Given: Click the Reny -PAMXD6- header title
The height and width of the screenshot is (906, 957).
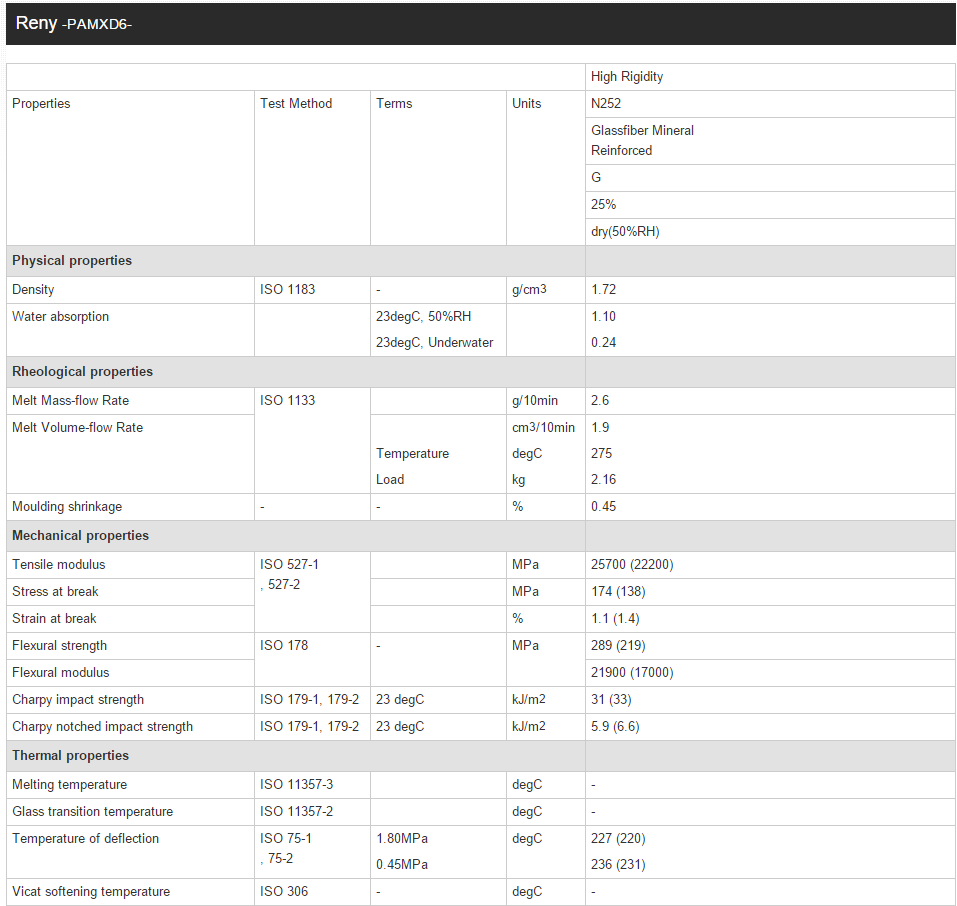Looking at the screenshot, I should coord(73,23).
